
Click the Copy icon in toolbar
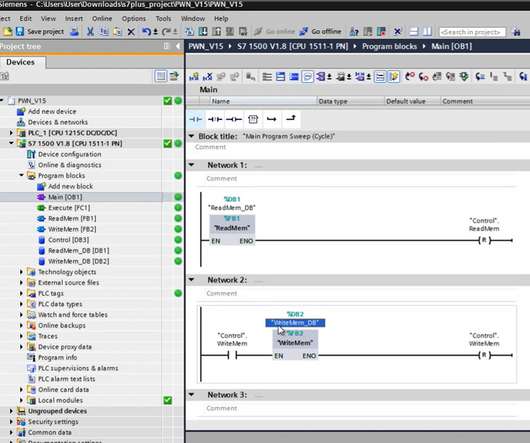point(104,32)
